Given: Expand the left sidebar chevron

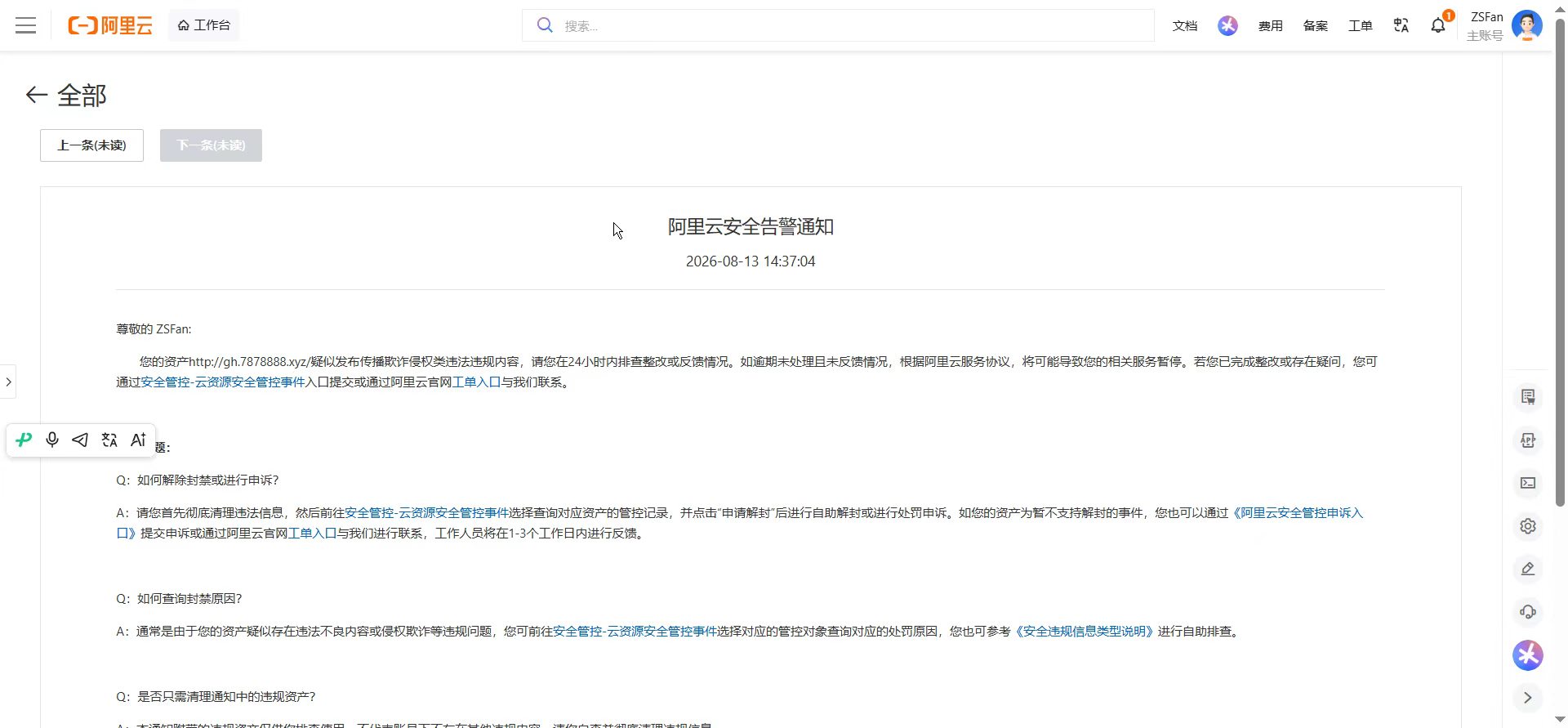Looking at the screenshot, I should click(8, 382).
